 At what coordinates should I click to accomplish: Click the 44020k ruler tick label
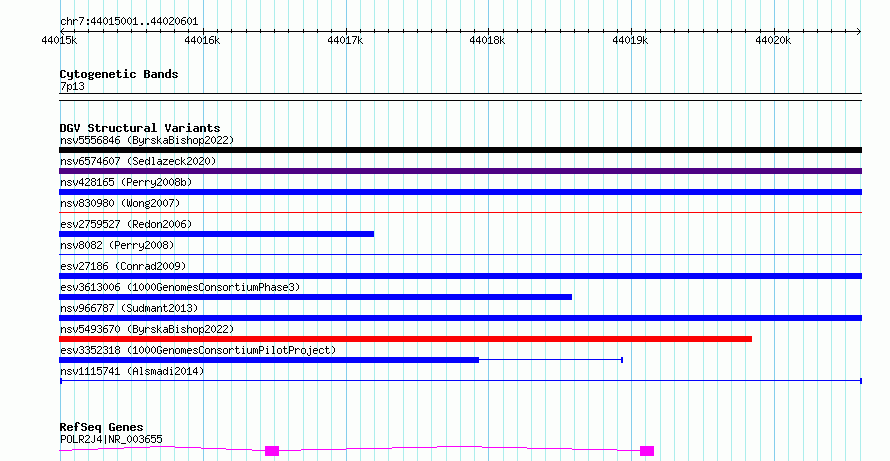pyautogui.click(x=773, y=40)
